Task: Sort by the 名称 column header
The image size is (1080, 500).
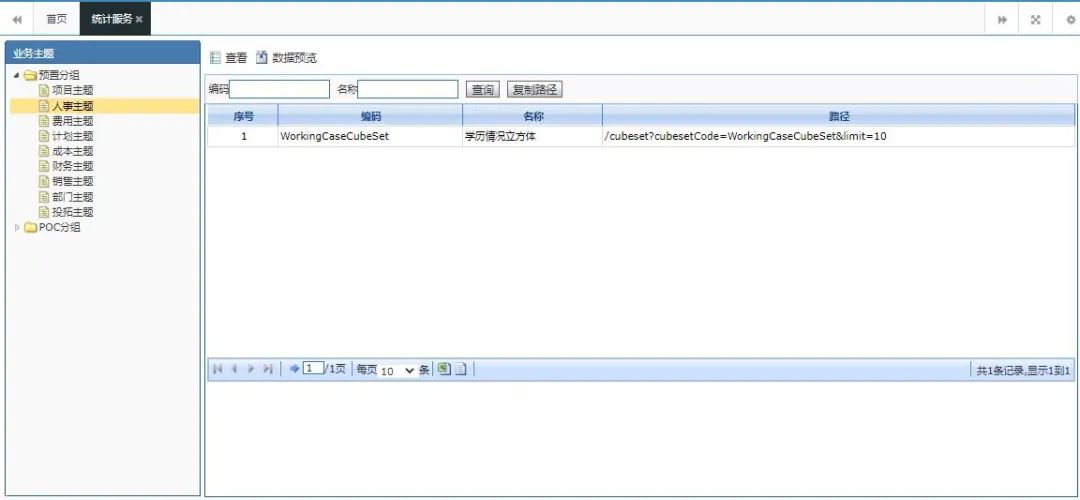Action: (532, 116)
